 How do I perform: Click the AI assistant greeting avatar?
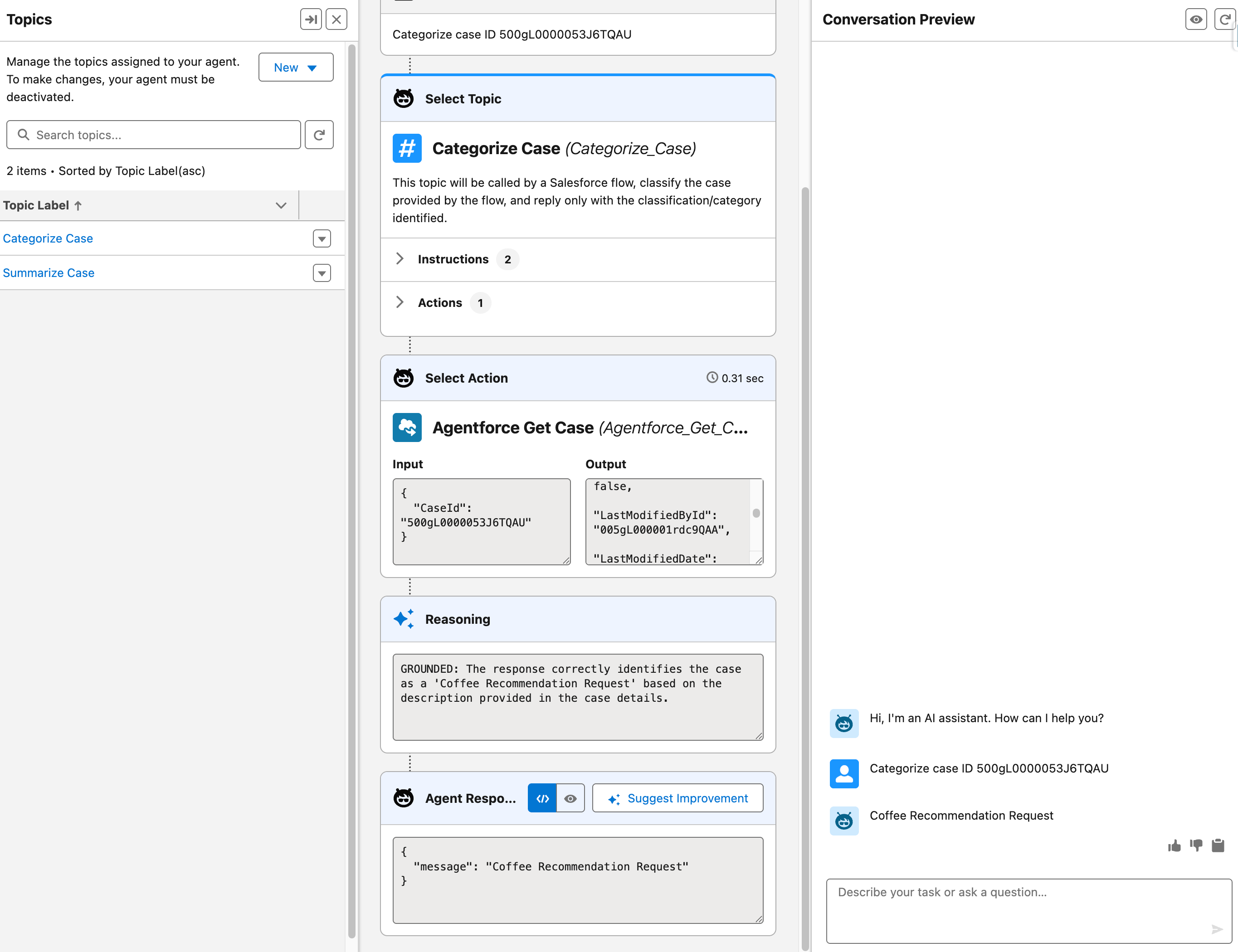[x=844, y=724]
